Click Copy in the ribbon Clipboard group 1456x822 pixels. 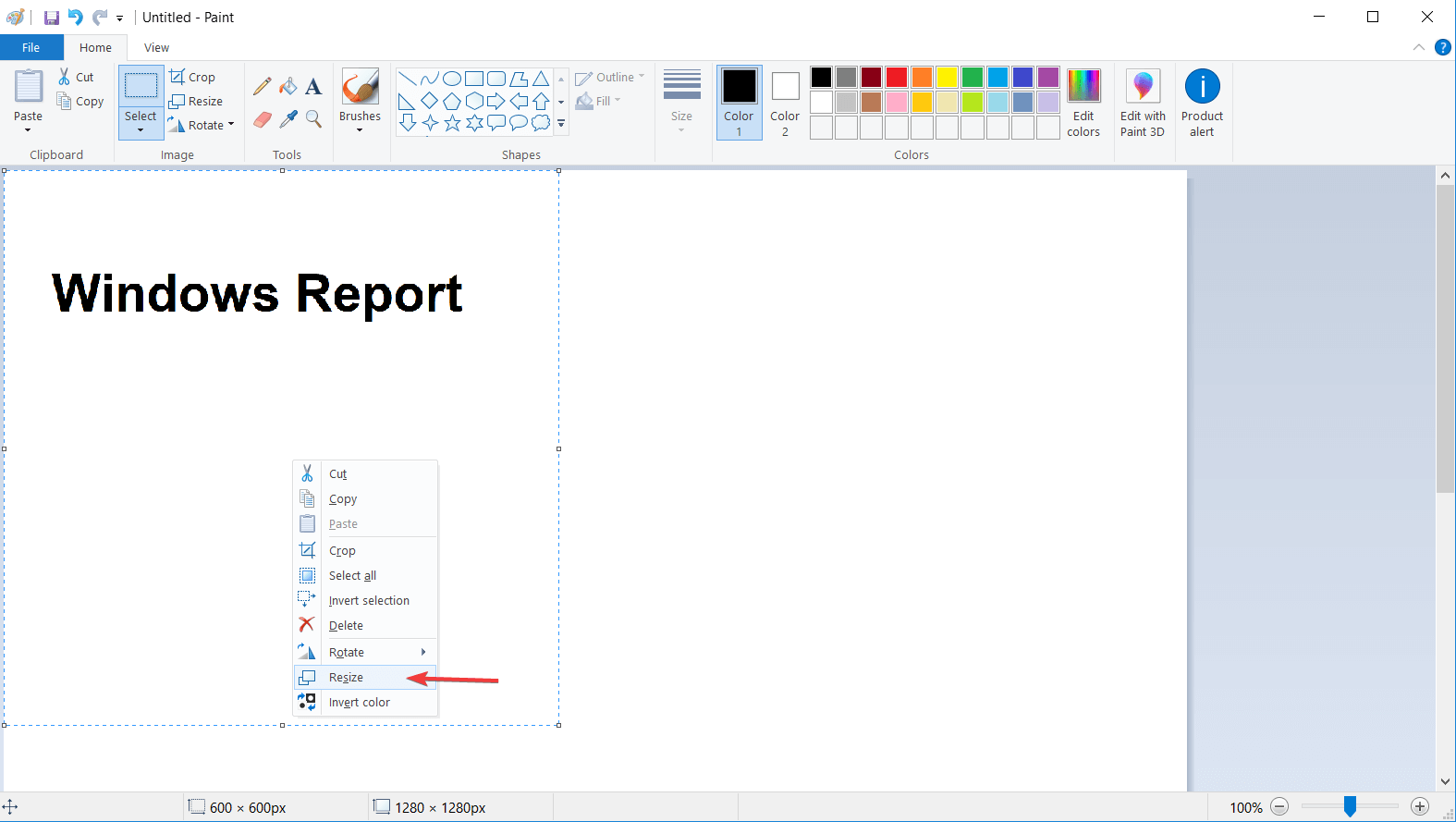point(80,102)
